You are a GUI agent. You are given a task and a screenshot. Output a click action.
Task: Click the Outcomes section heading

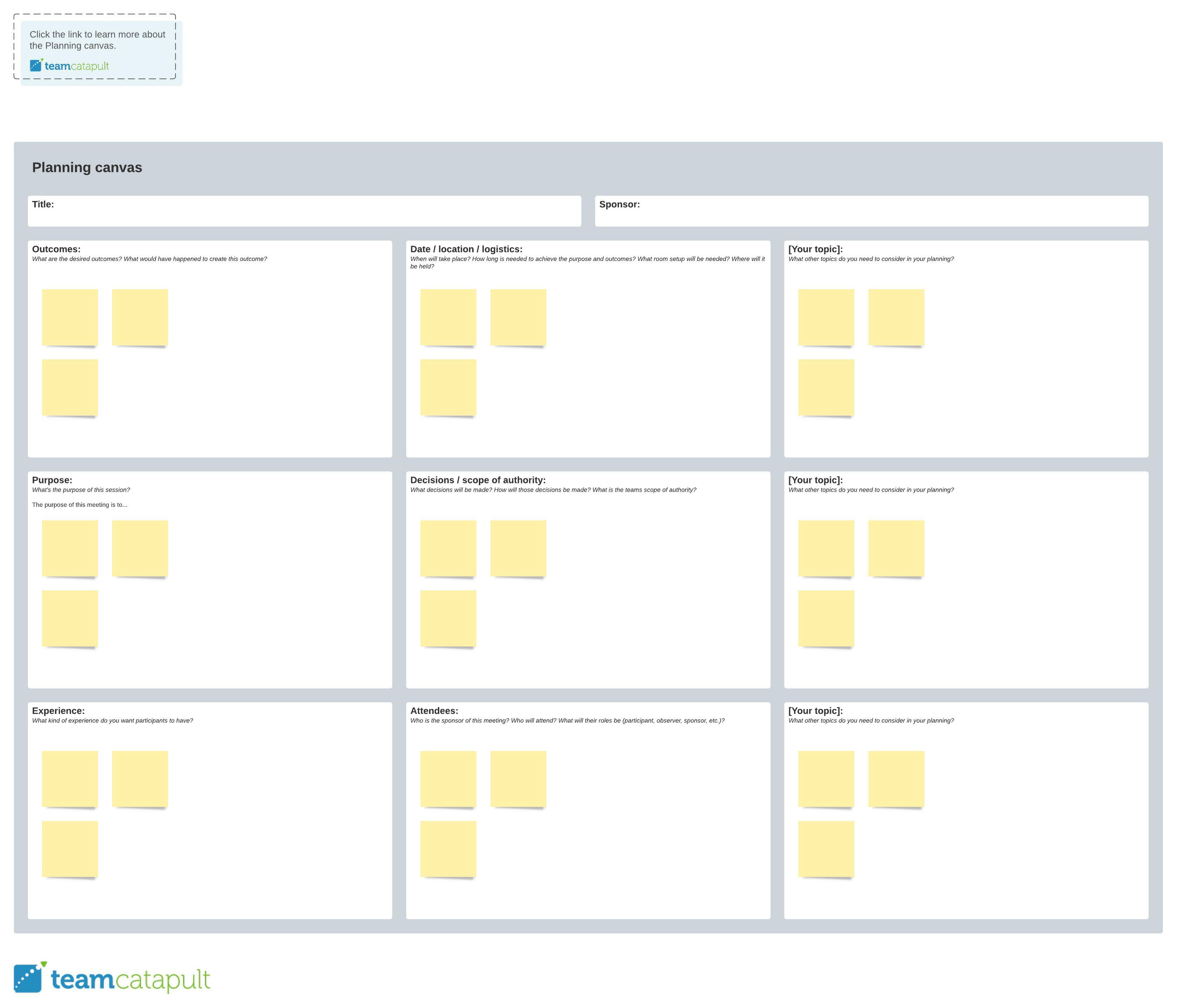tap(56, 249)
